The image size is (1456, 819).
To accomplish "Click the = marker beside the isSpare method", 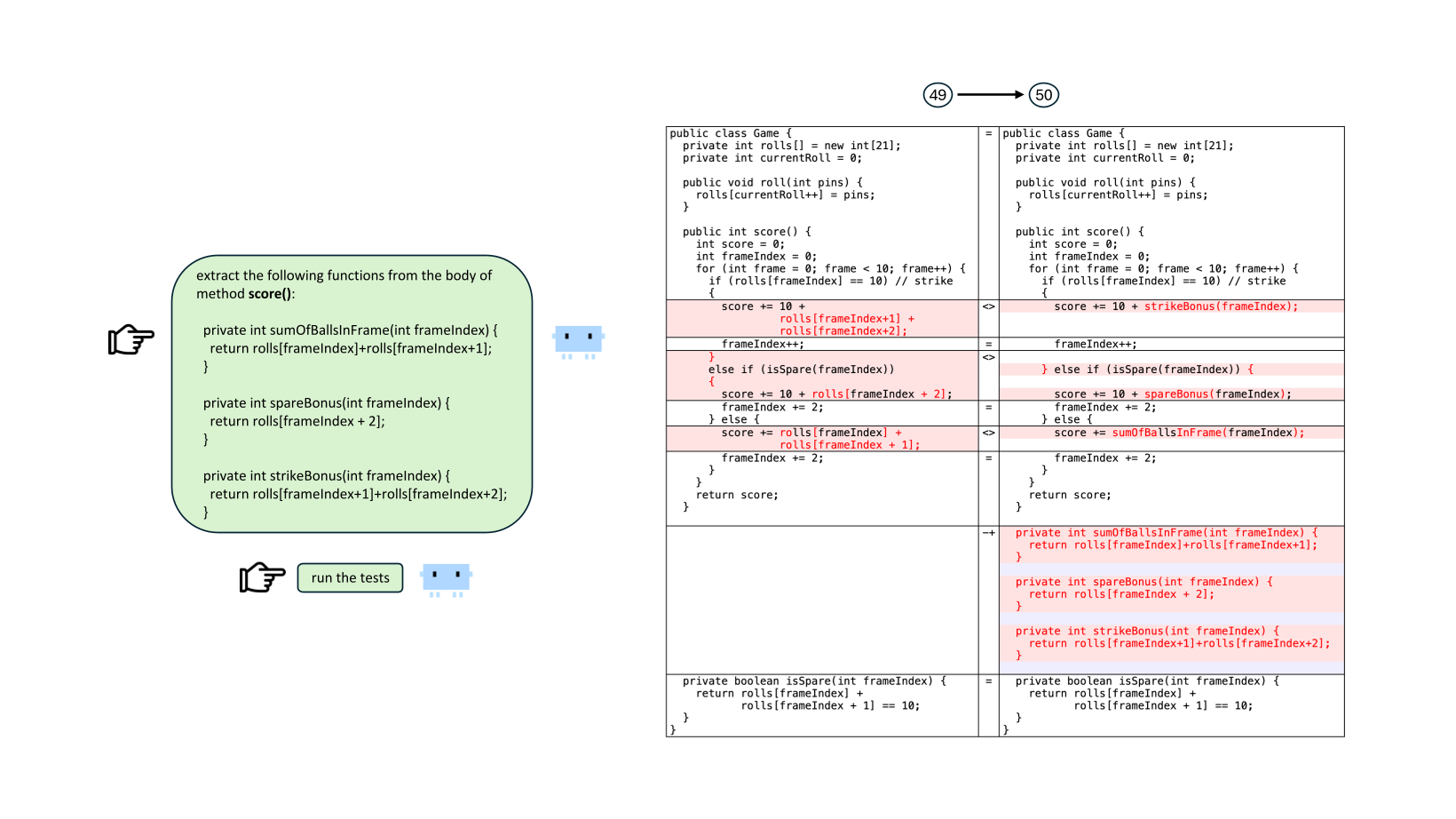I will (988, 681).
